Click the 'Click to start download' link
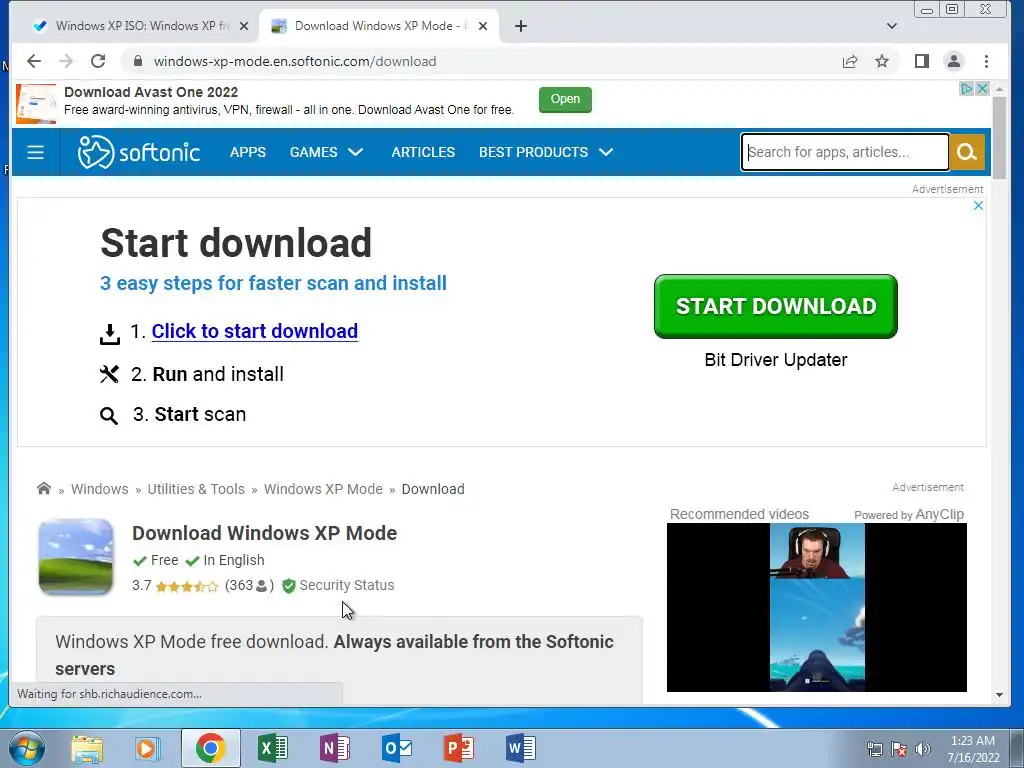The width and height of the screenshot is (1024, 768). click(x=255, y=331)
